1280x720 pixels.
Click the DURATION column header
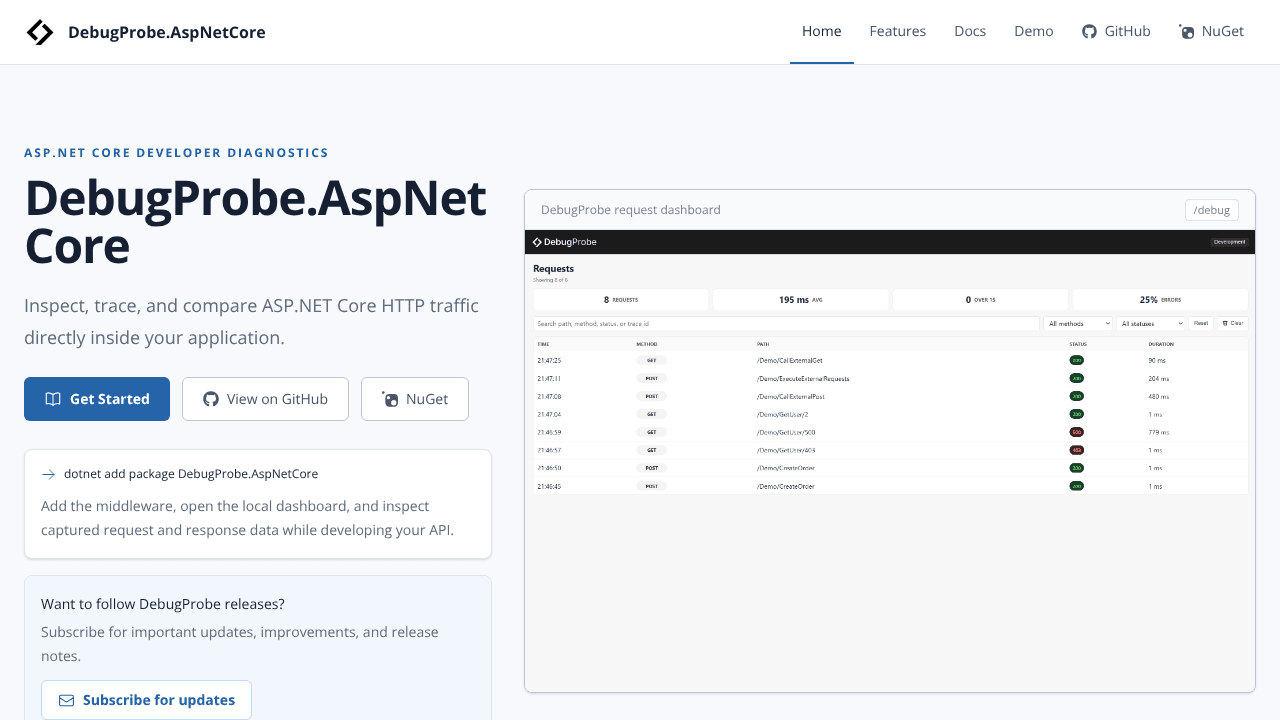(1160, 344)
